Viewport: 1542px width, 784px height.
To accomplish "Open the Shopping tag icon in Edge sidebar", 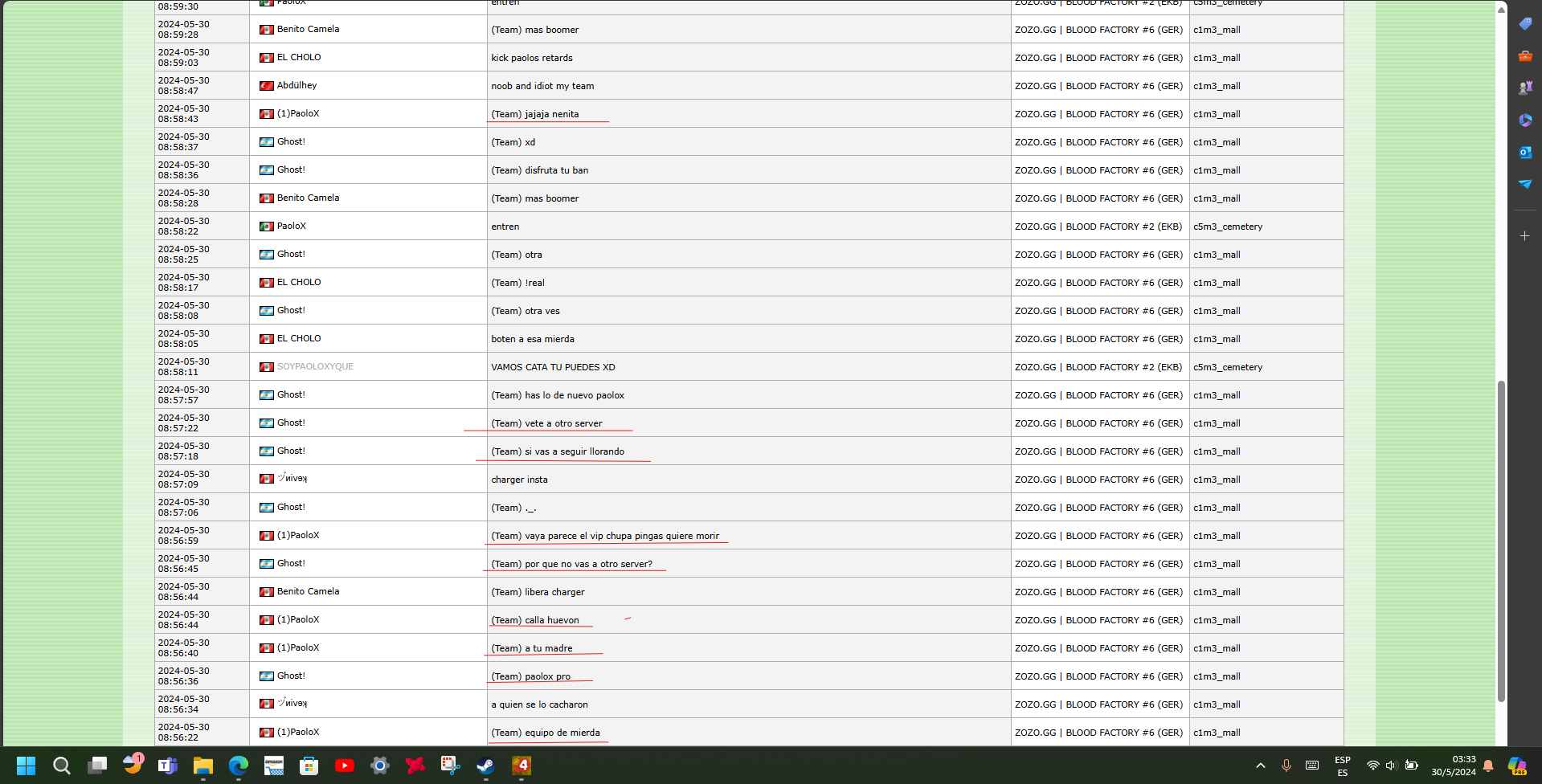I will 1524,24.
